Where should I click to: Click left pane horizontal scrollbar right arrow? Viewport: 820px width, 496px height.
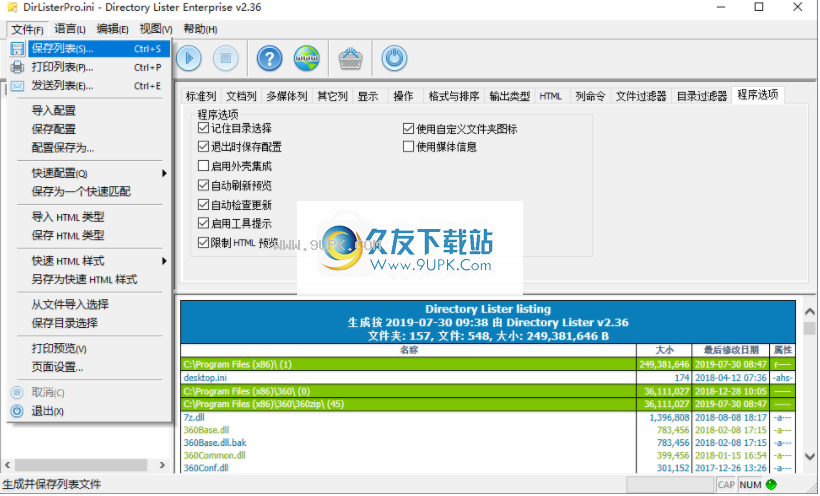click(x=162, y=465)
